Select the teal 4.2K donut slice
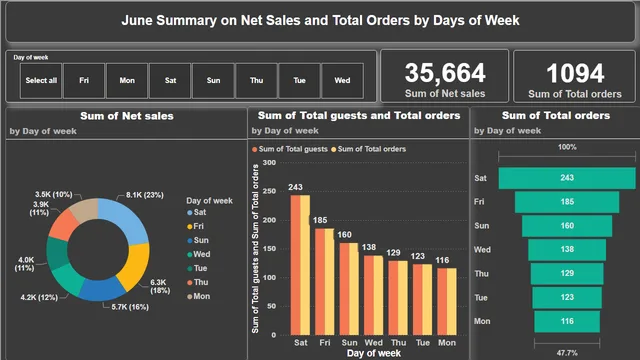 [68, 279]
